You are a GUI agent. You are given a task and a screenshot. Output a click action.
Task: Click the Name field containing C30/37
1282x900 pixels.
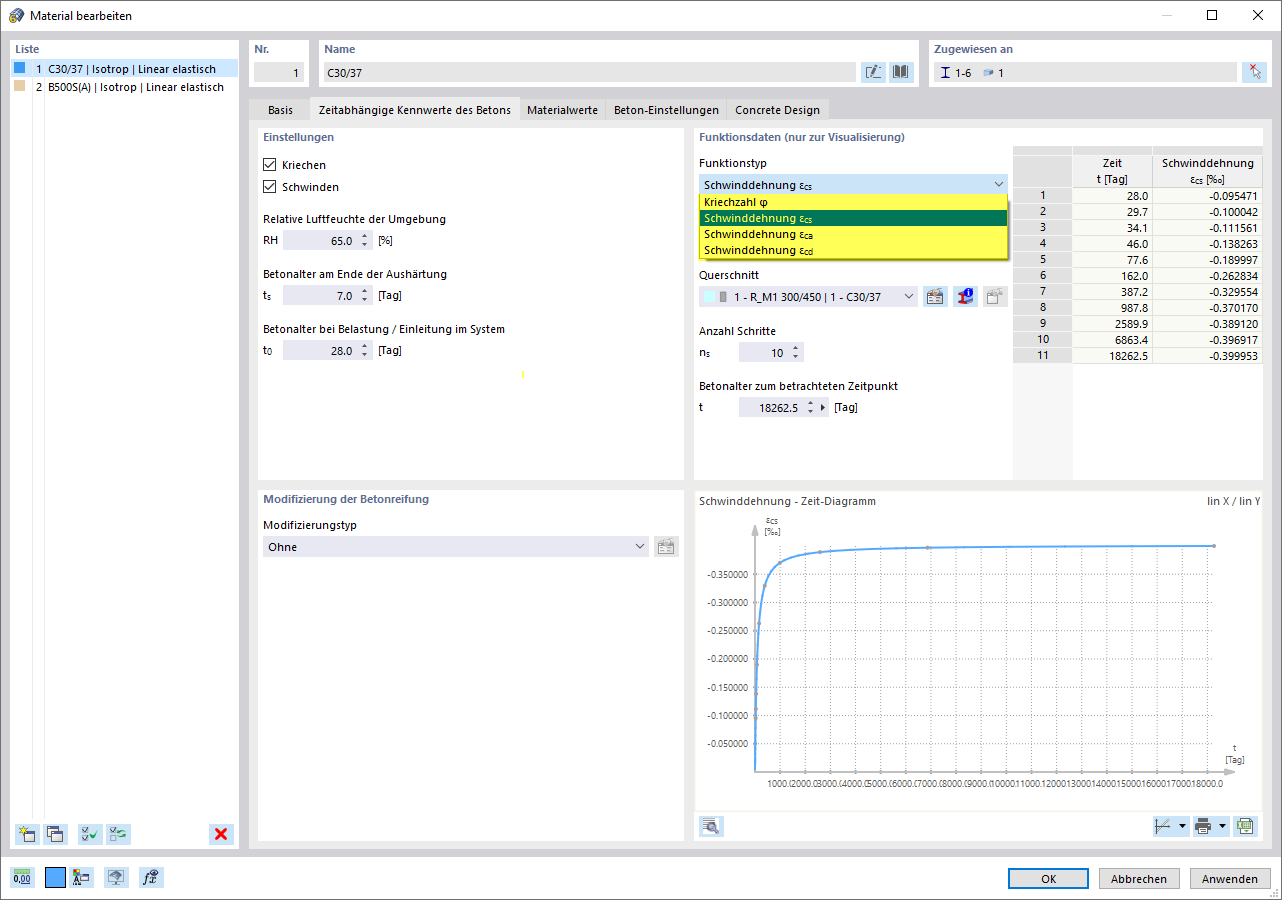click(589, 72)
